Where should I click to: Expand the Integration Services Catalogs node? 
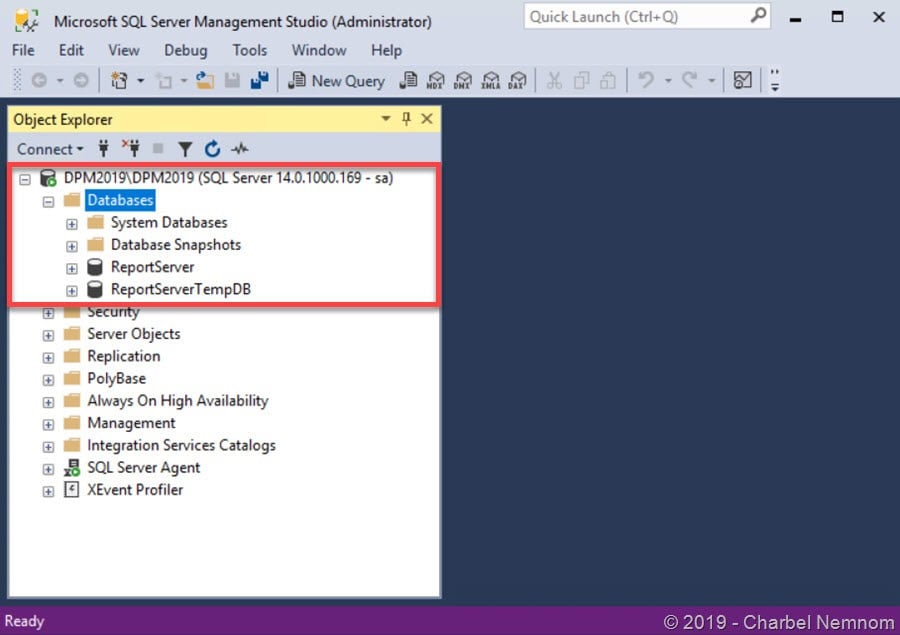pyautogui.click(x=48, y=447)
